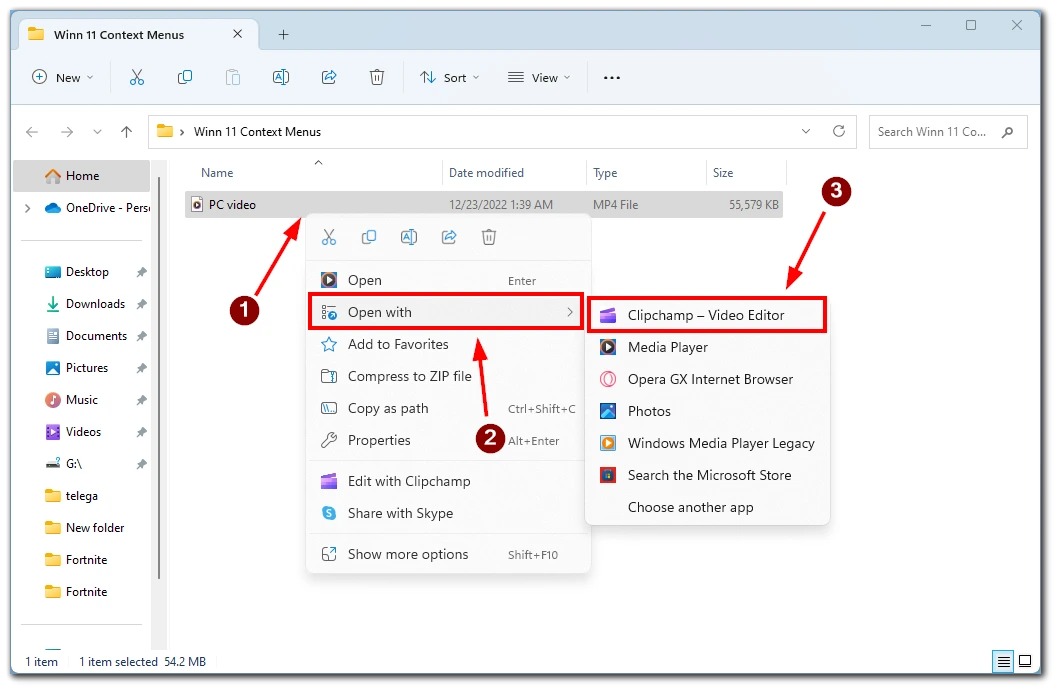Click the pin icon next to Videos
Viewport: 1059px width, 692px height.
[141, 432]
